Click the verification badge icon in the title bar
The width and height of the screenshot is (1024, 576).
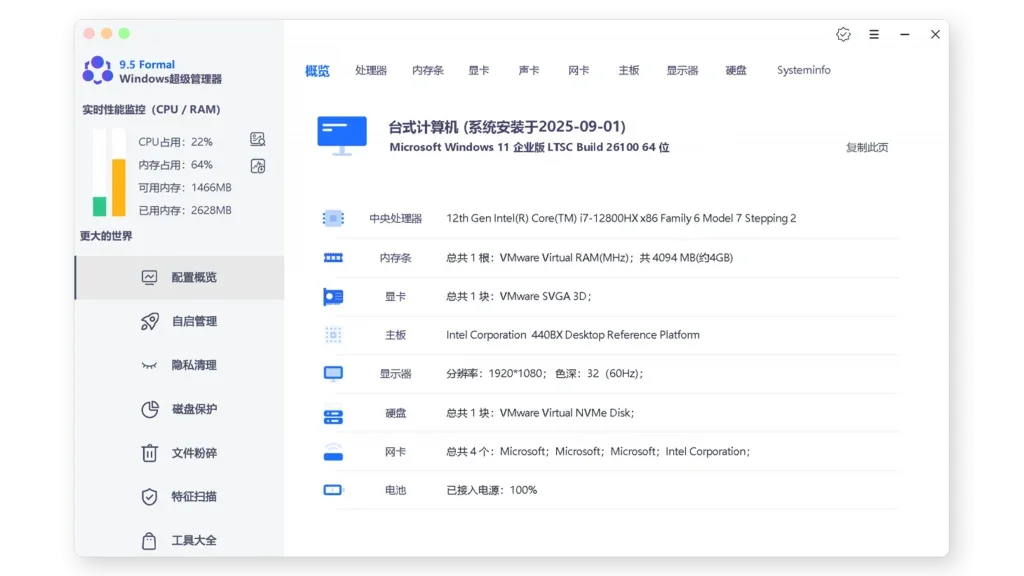click(843, 33)
